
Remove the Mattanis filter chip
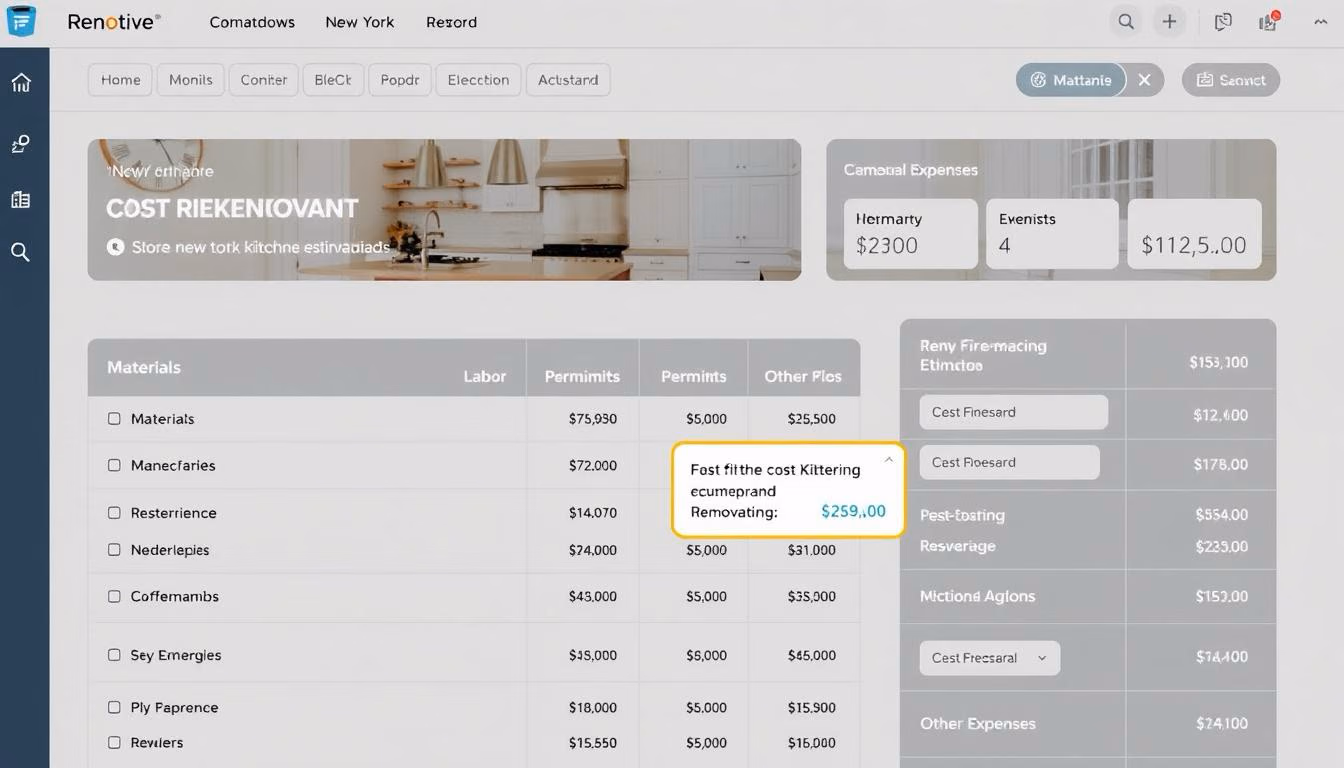(x=1145, y=80)
